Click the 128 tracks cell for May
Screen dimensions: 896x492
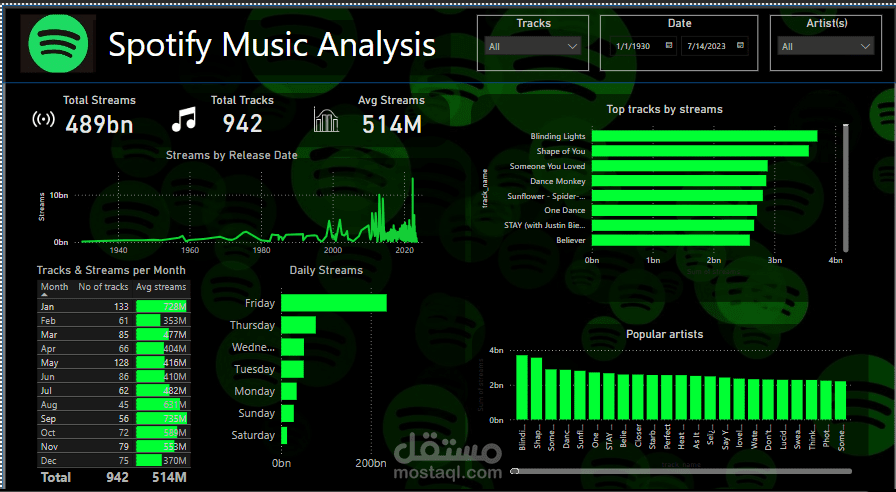(121, 363)
